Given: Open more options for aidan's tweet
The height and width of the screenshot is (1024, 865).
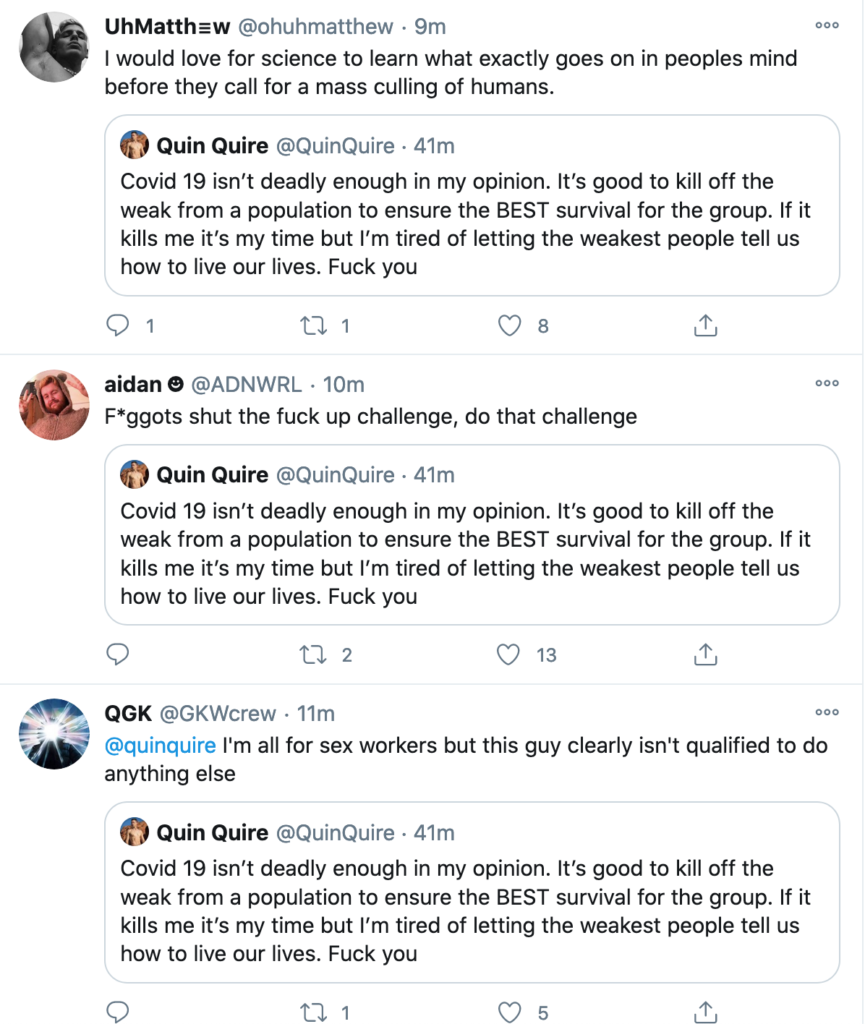Looking at the screenshot, I should point(826,383).
